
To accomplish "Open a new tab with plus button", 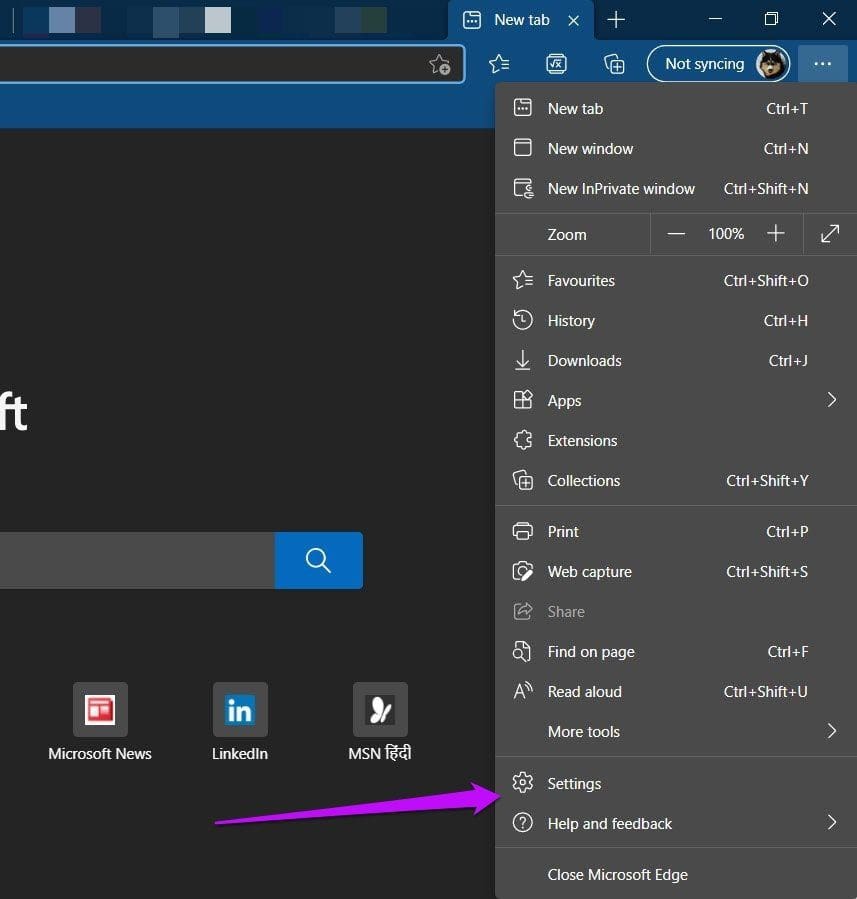I will [616, 20].
